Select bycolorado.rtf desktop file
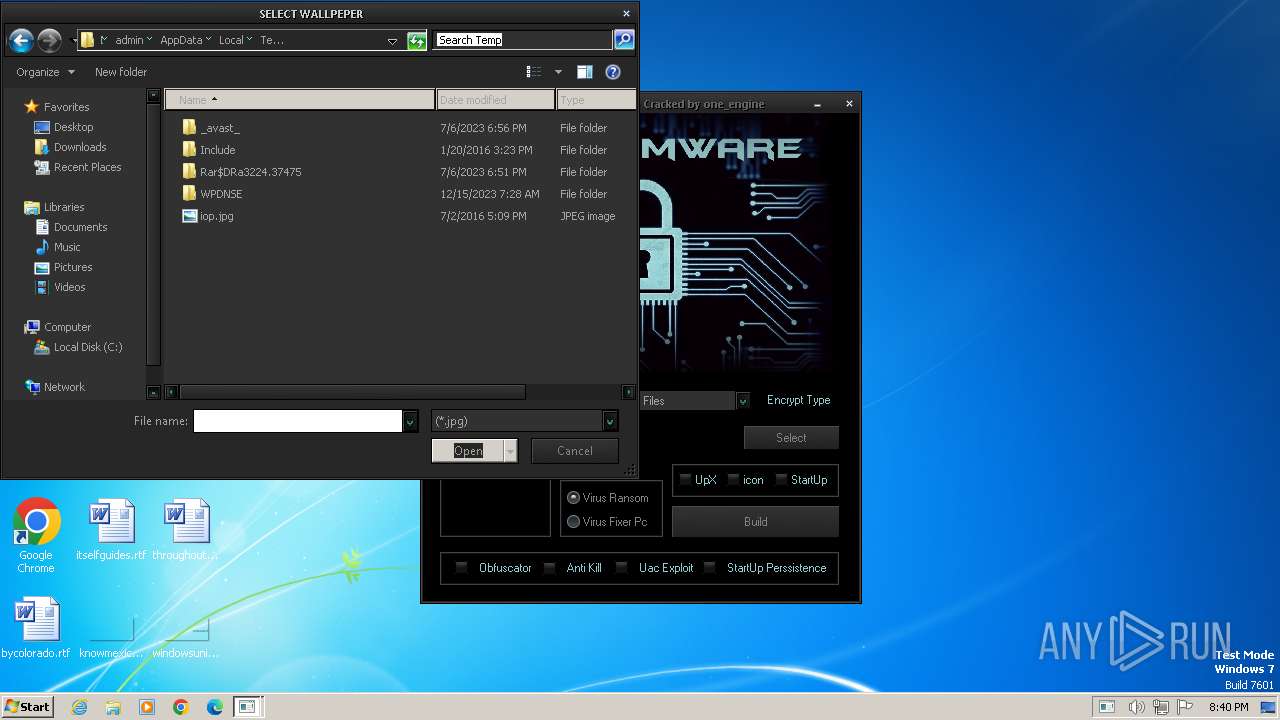The width and height of the screenshot is (1280, 720). [36, 629]
